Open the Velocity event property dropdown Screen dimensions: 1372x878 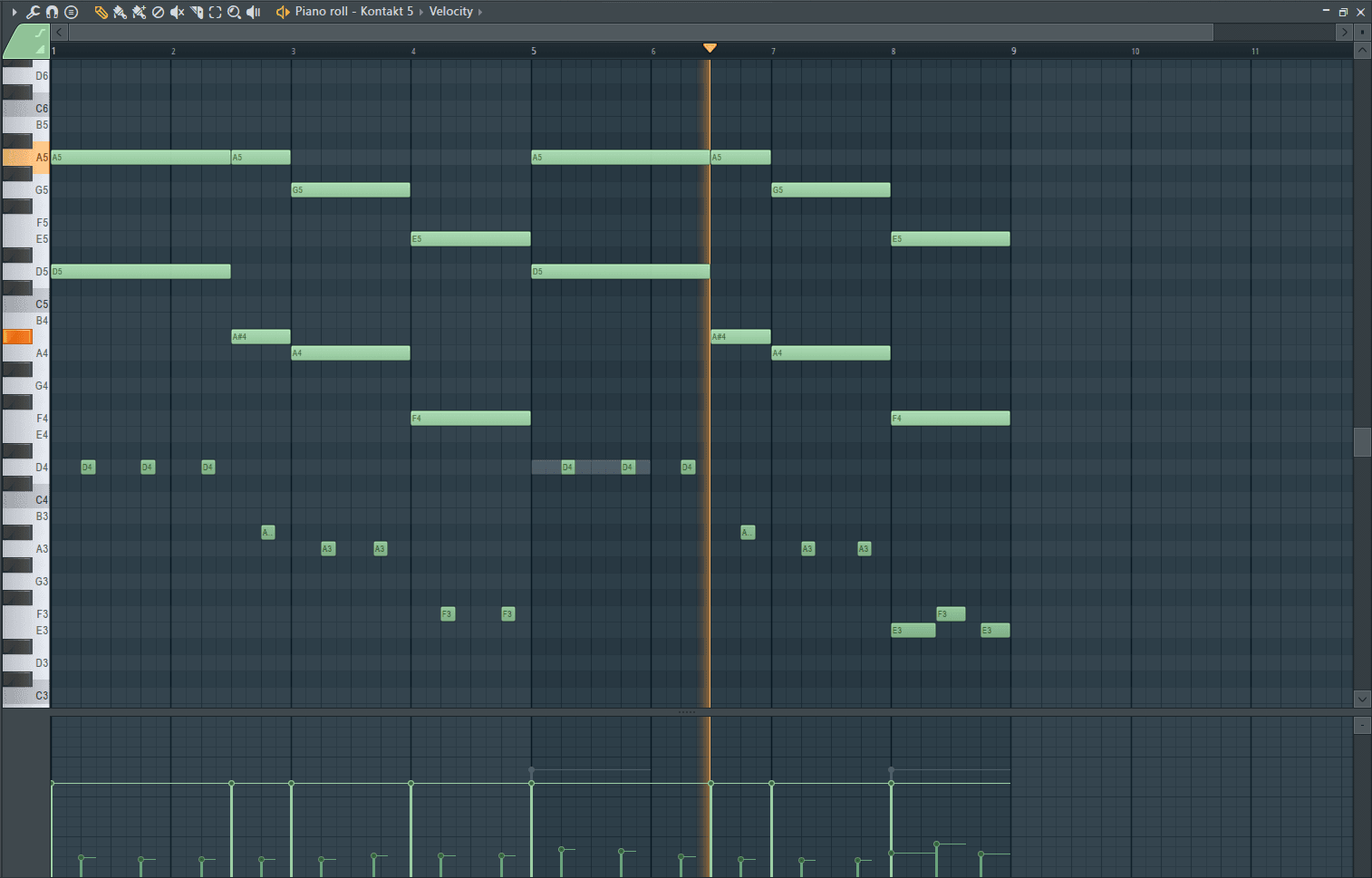[451, 12]
